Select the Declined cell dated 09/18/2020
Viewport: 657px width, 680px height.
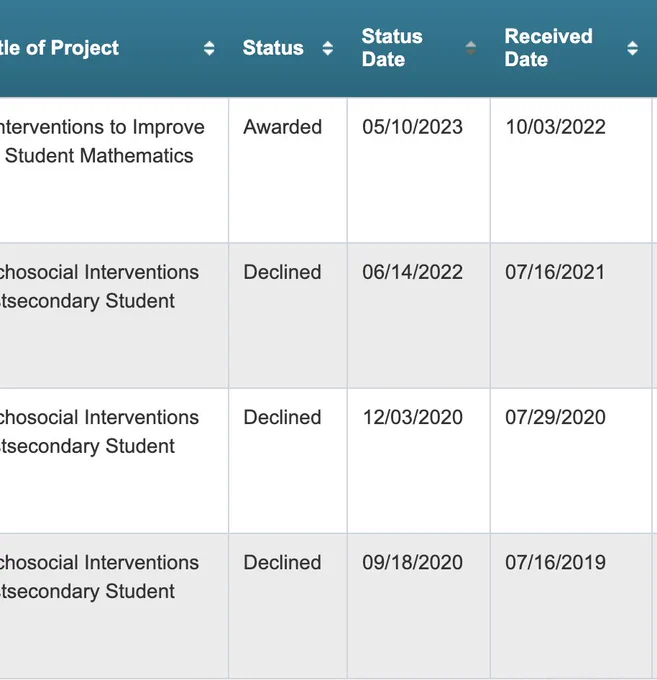click(x=282, y=562)
